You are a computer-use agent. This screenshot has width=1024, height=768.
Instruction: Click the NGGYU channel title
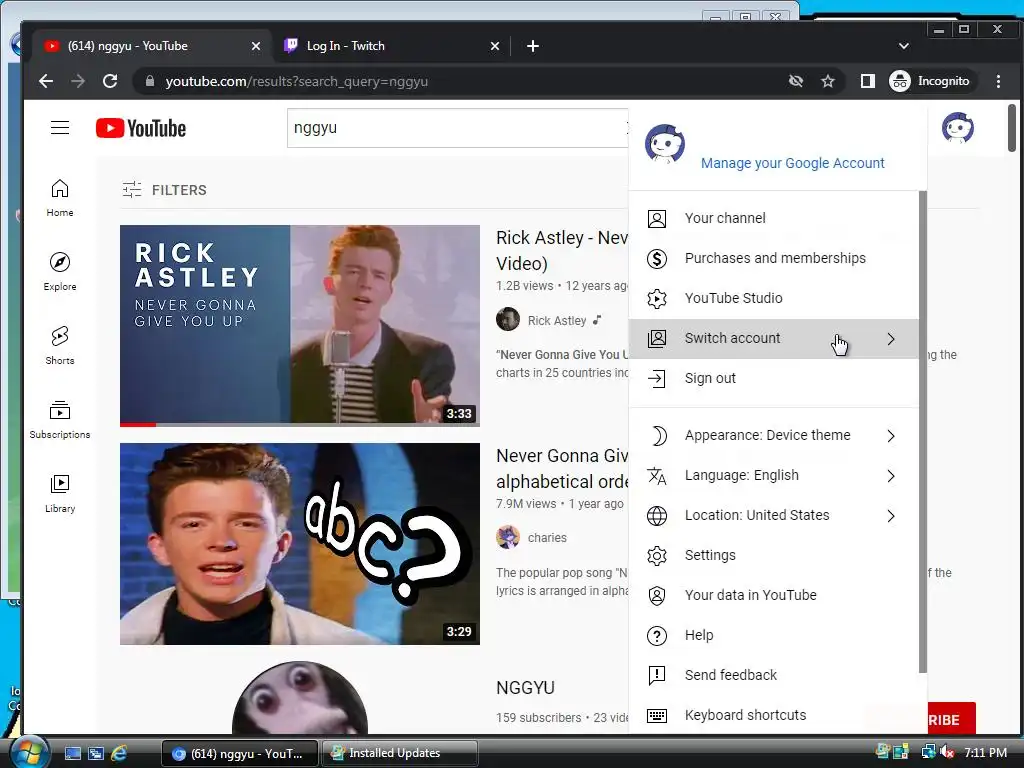pos(526,688)
